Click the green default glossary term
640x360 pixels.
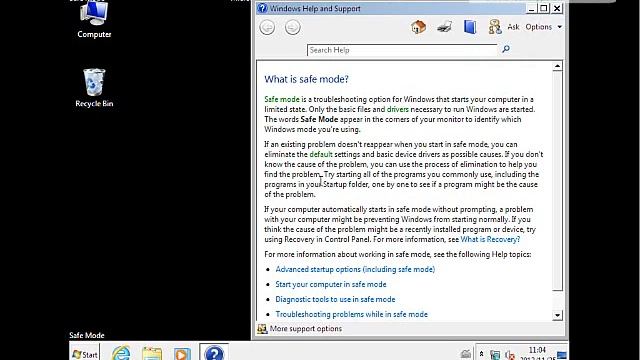[x=321, y=154]
